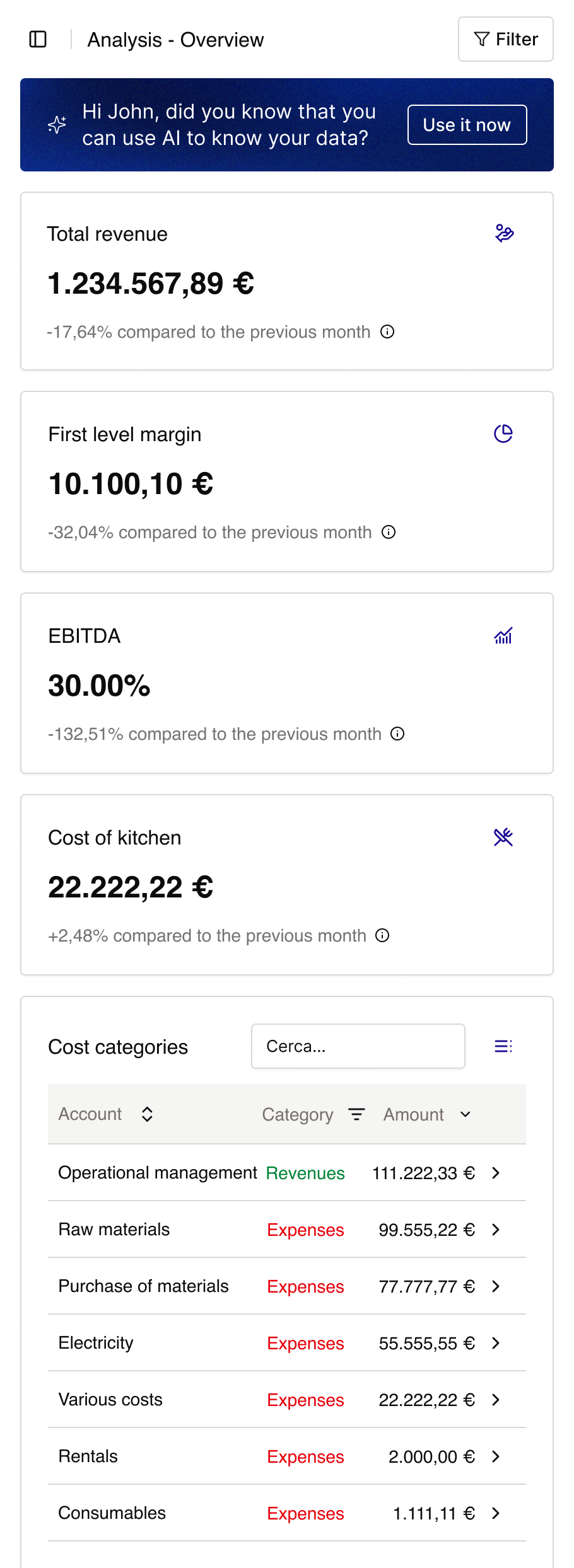This screenshot has width=574, height=1568.
Task: Click the 99.555,22 € amount
Action: pos(427,1230)
